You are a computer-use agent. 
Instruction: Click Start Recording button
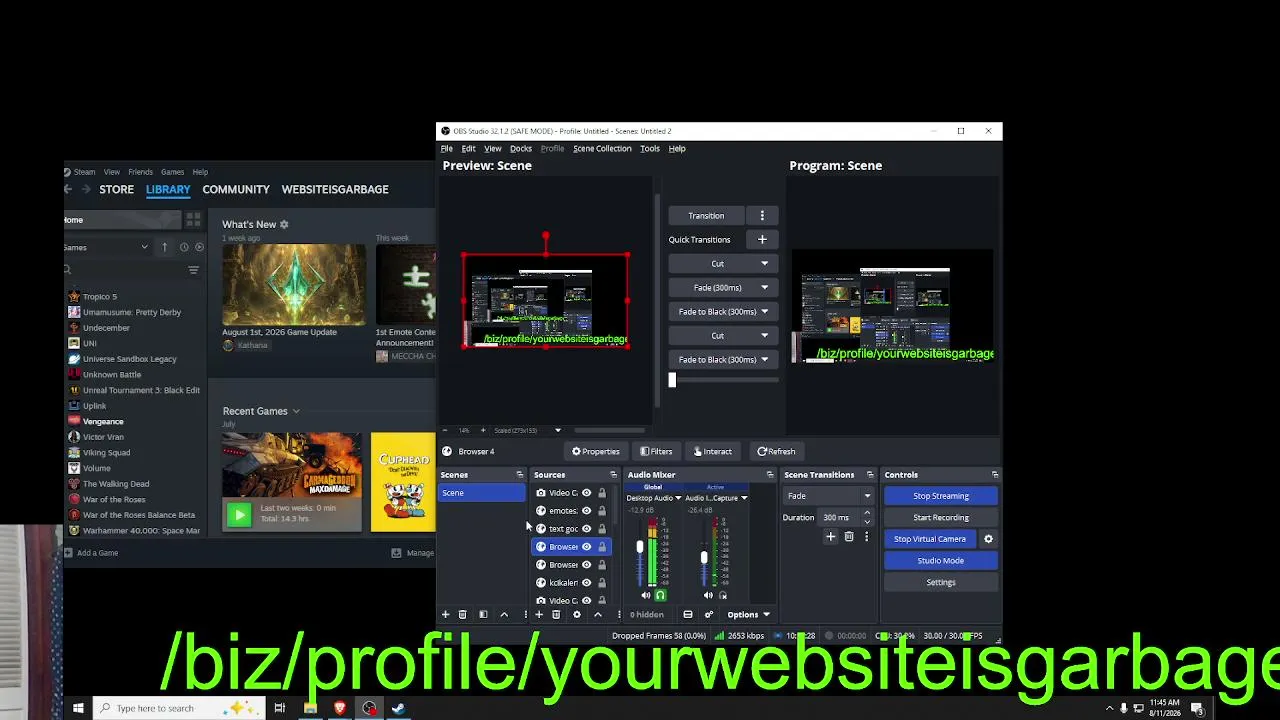pyautogui.click(x=941, y=518)
